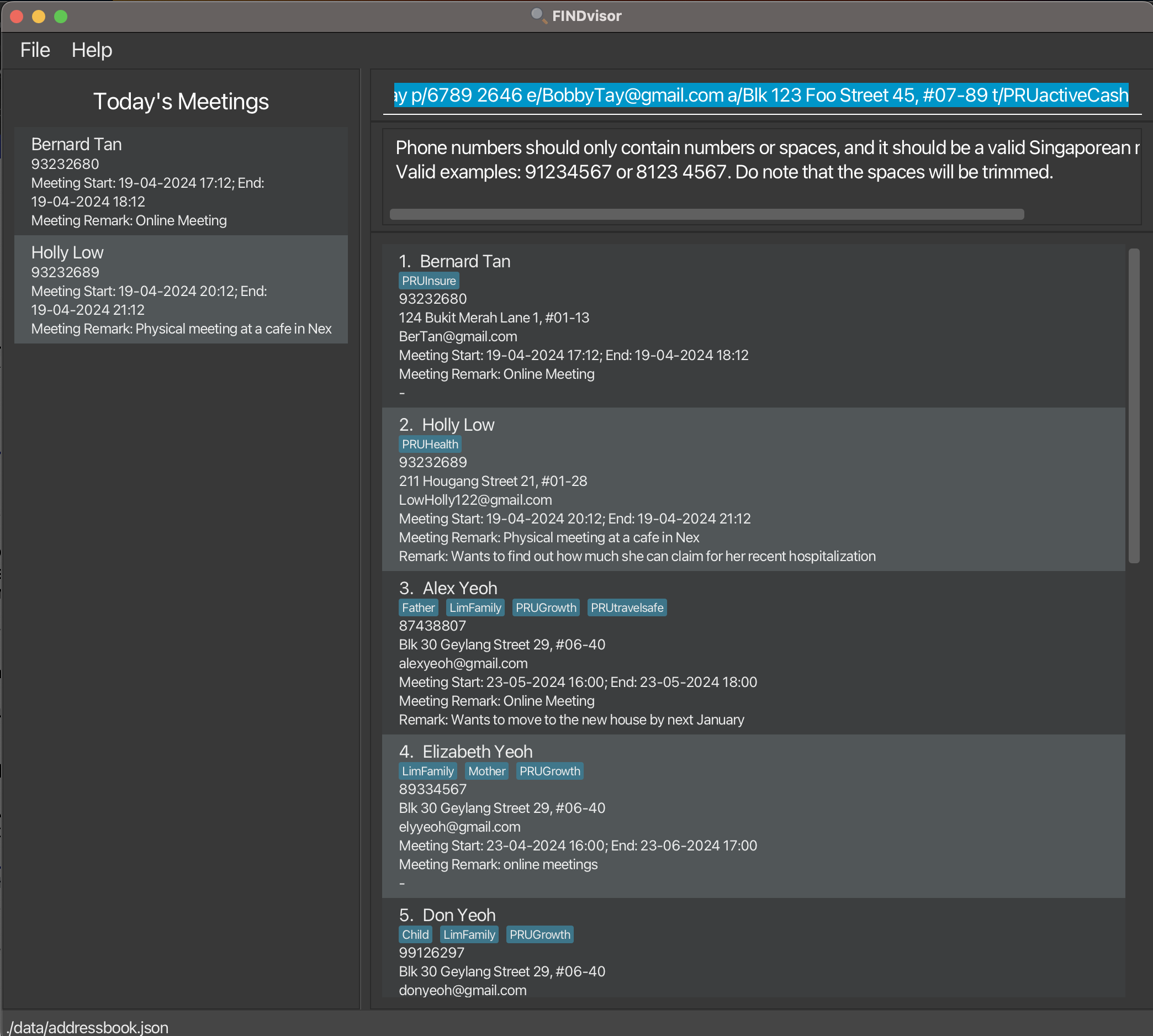The height and width of the screenshot is (1036, 1153).
Task: Select client card 5 Don Yeoh
Action: [x=752, y=950]
